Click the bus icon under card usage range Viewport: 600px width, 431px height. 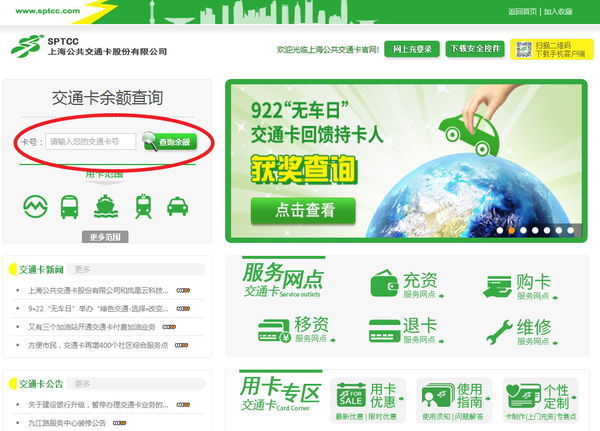click(x=70, y=207)
